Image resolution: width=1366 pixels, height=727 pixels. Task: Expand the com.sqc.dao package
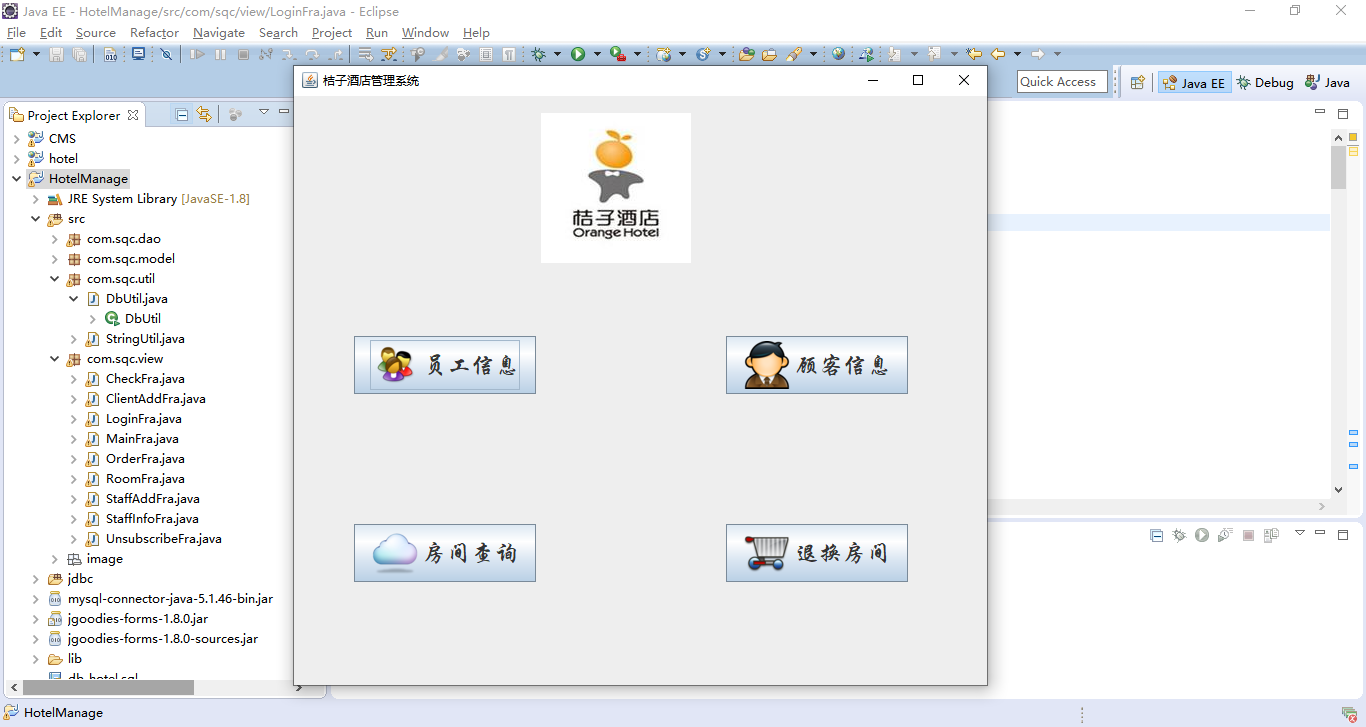[55, 239]
